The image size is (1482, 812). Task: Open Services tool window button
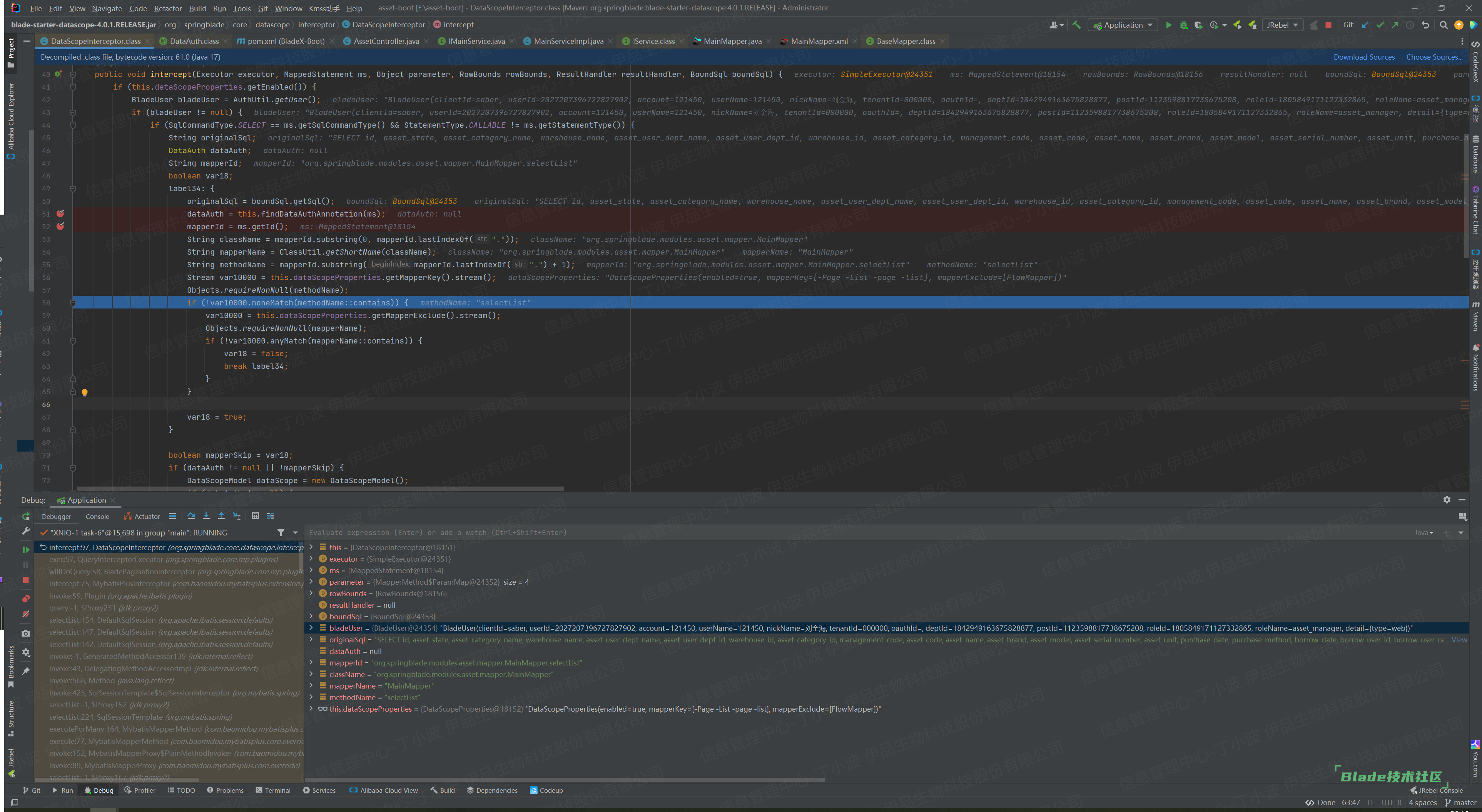coord(319,790)
